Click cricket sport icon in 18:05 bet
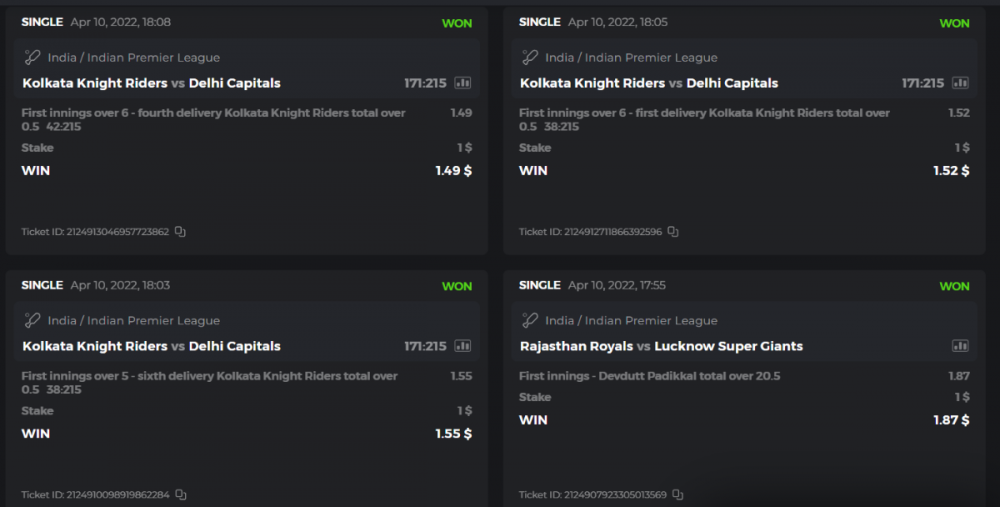1000x507 pixels. coord(530,58)
